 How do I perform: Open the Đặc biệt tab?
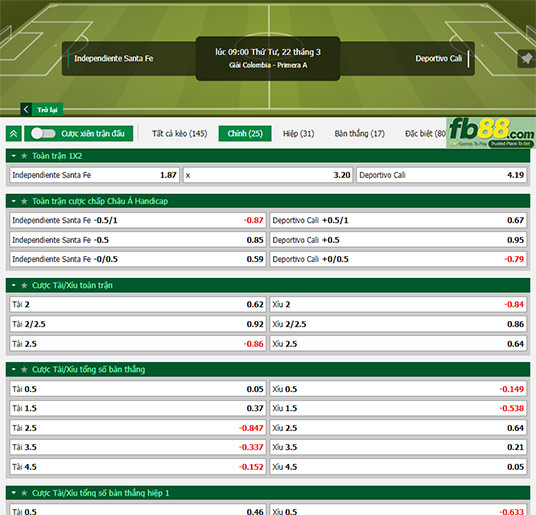[425, 134]
